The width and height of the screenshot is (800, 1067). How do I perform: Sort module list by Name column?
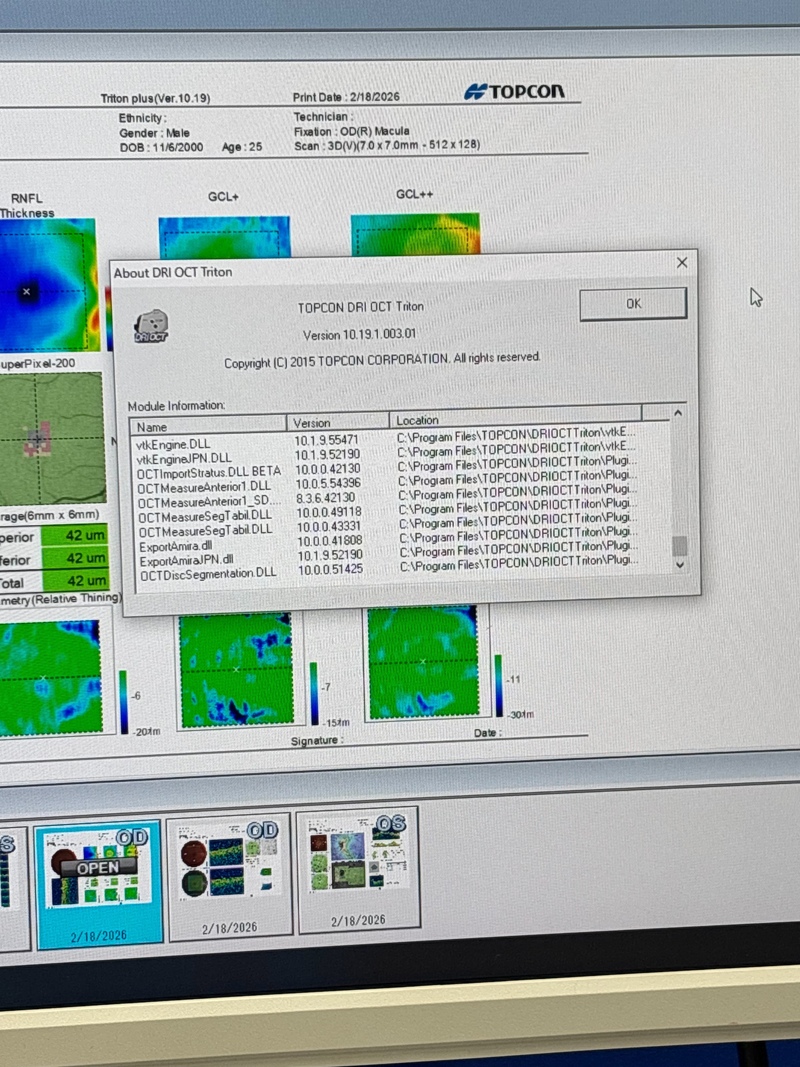(x=208, y=425)
